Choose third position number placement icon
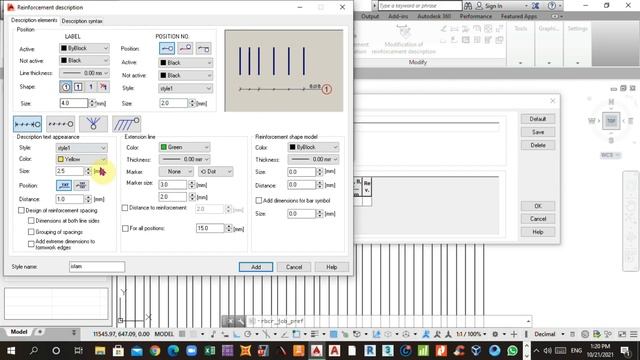The height and width of the screenshot is (360, 640). [204, 49]
